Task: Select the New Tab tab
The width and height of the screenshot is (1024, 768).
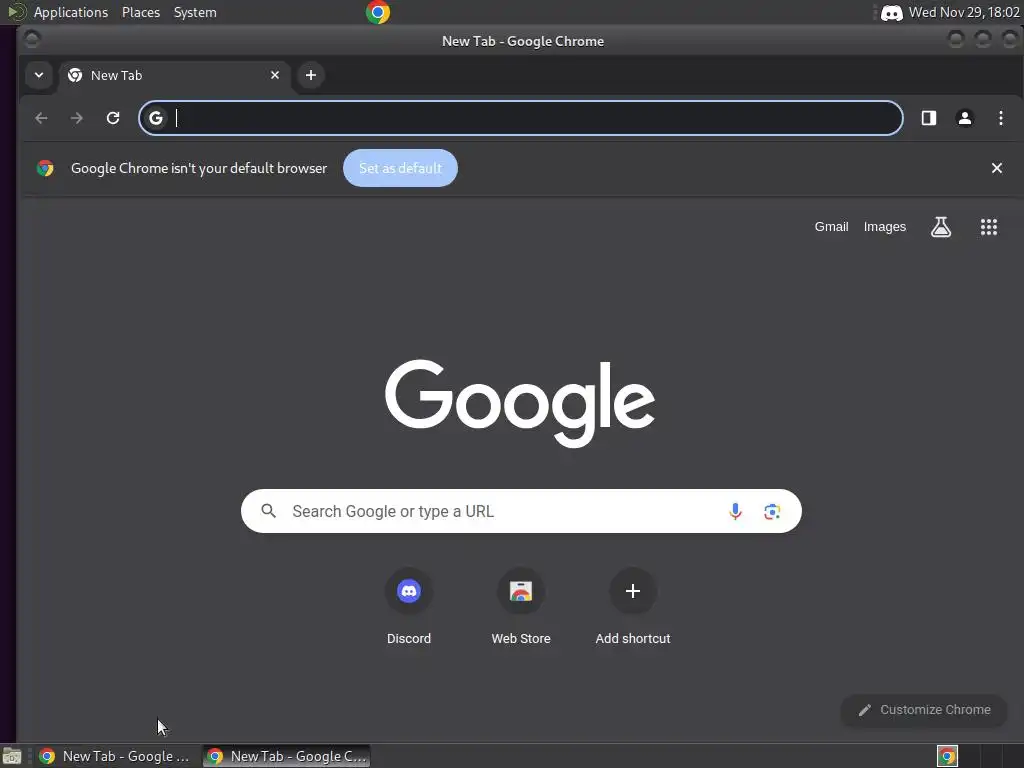Action: pyautogui.click(x=175, y=76)
